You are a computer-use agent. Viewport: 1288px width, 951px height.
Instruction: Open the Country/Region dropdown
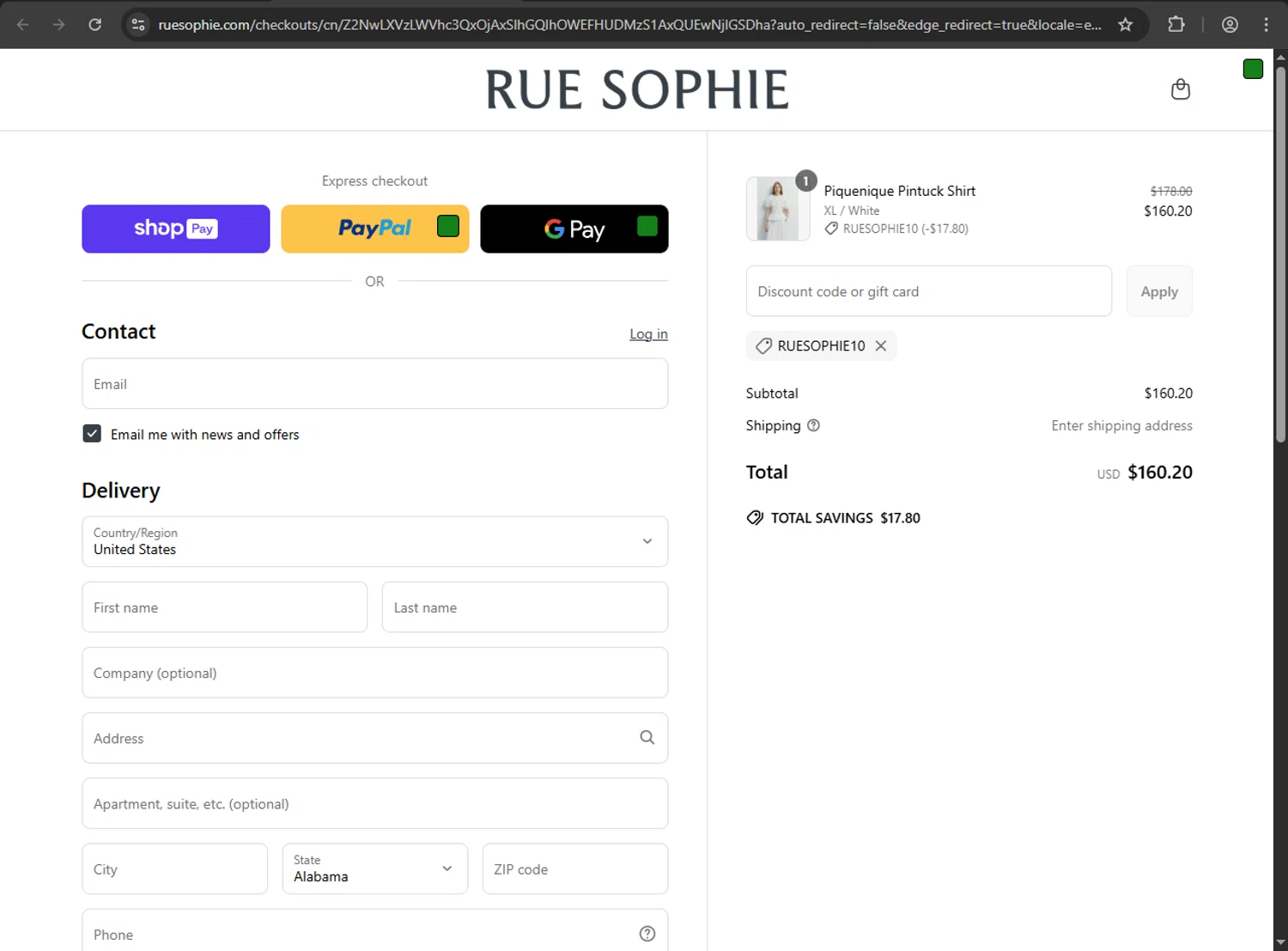click(375, 541)
